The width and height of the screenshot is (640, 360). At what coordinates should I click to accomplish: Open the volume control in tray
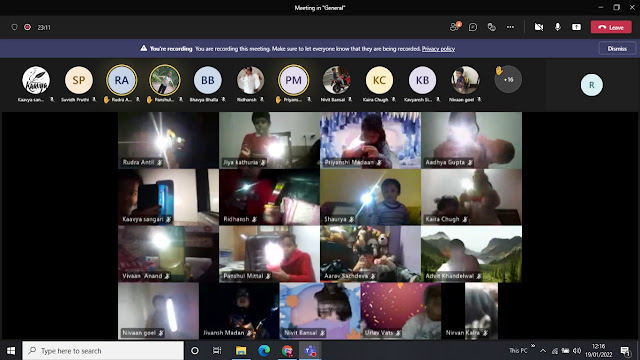pyautogui.click(x=577, y=351)
